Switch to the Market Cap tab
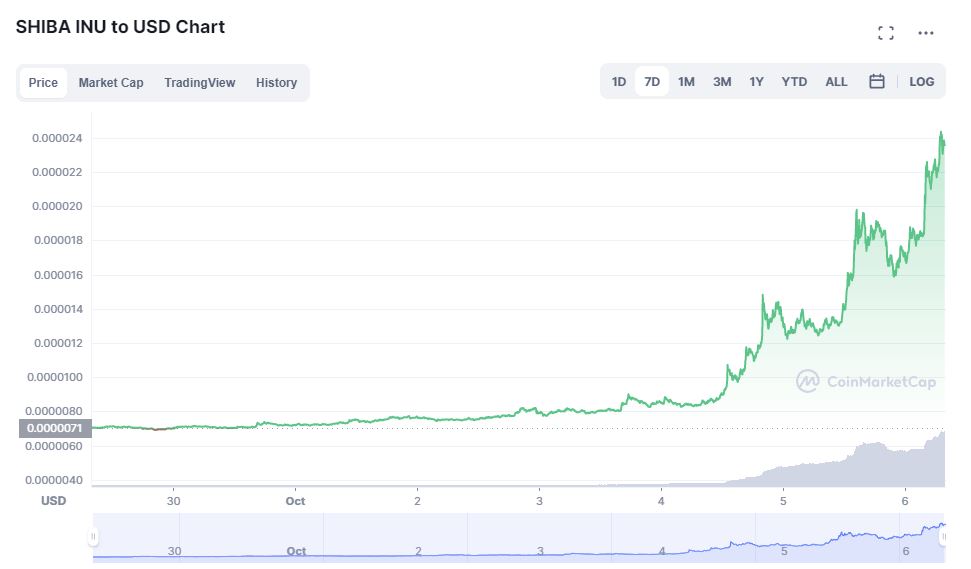Viewport: 971px width, 569px height. coord(111,83)
